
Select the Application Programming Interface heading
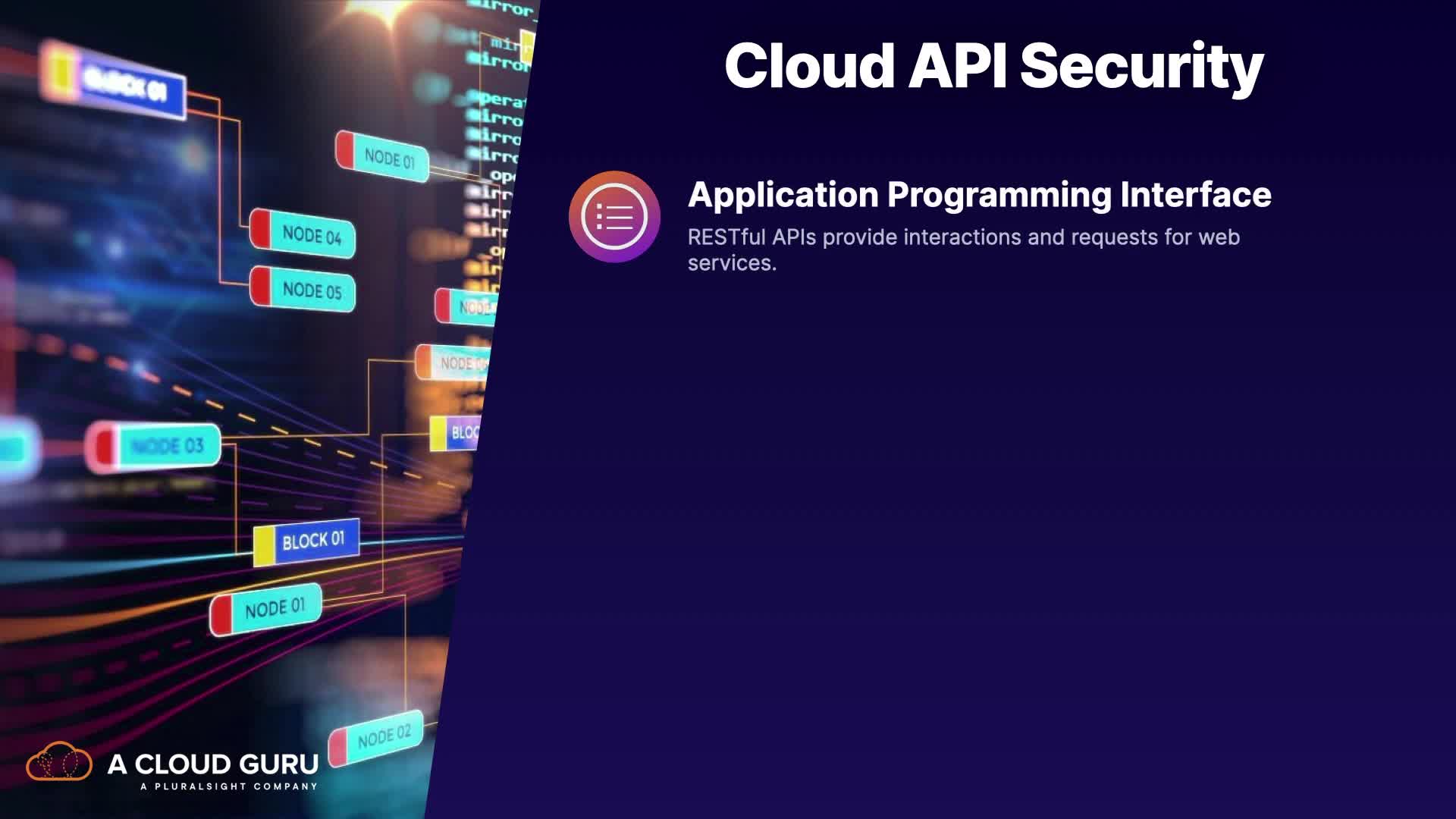pyautogui.click(x=979, y=194)
